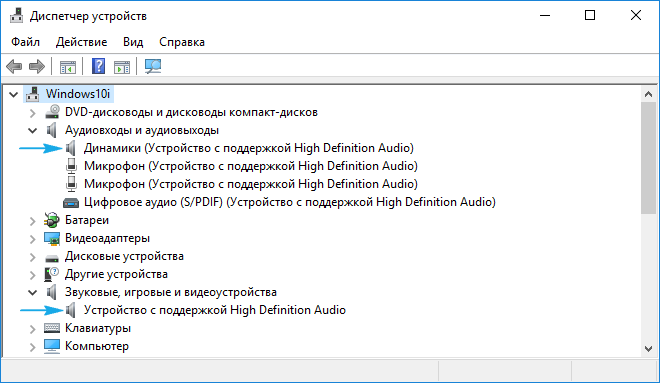
Task: Select Устройство с поддержкой High Definition Audio
Action: pyautogui.click(x=215, y=310)
